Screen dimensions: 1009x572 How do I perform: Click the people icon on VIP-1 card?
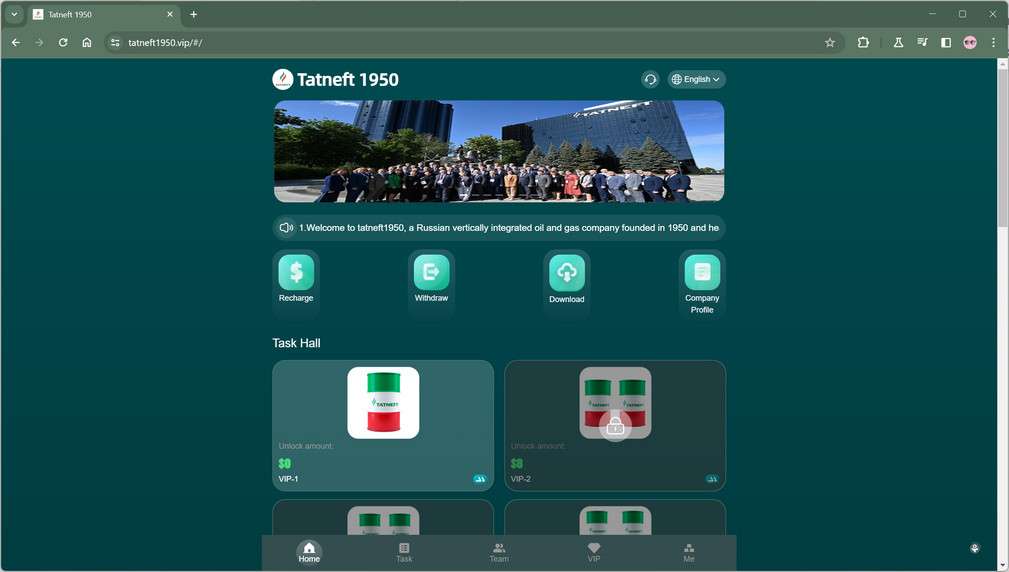click(x=479, y=479)
